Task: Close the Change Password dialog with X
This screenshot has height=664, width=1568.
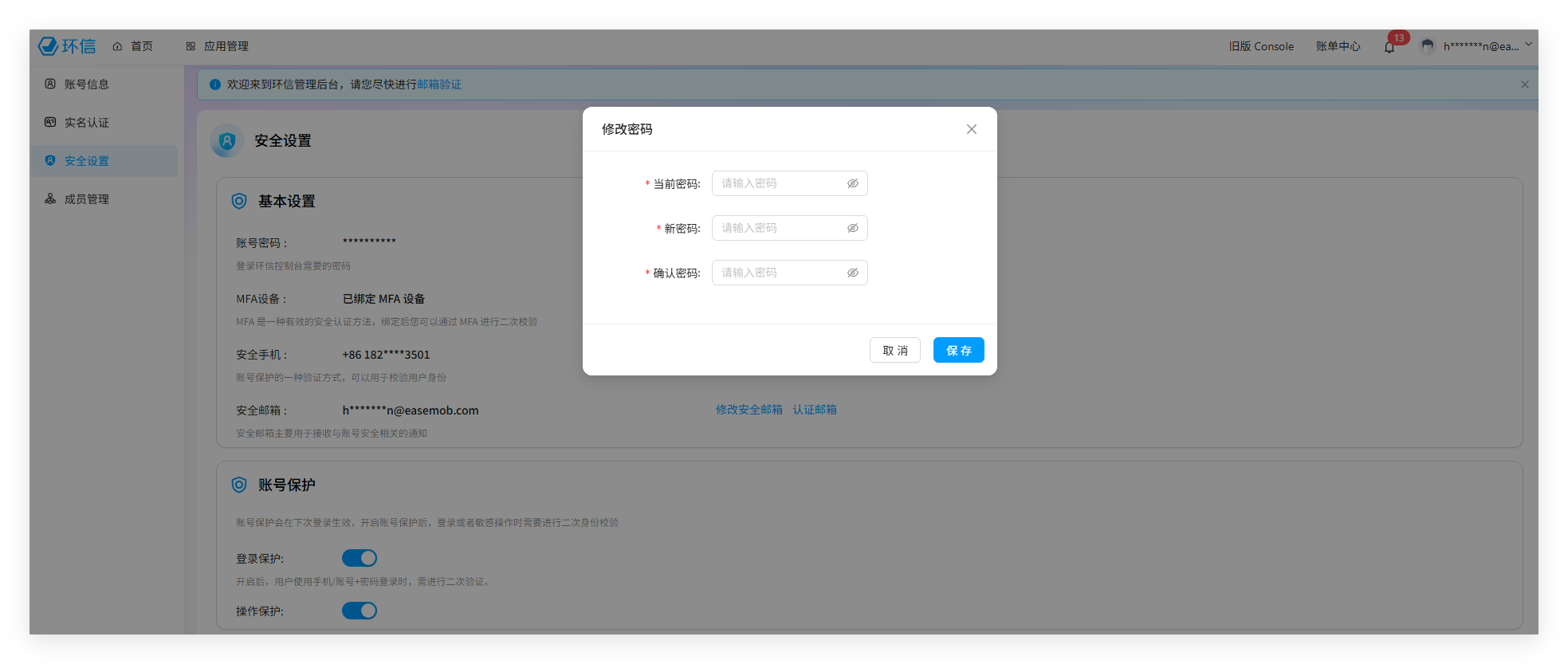Action: 971,129
